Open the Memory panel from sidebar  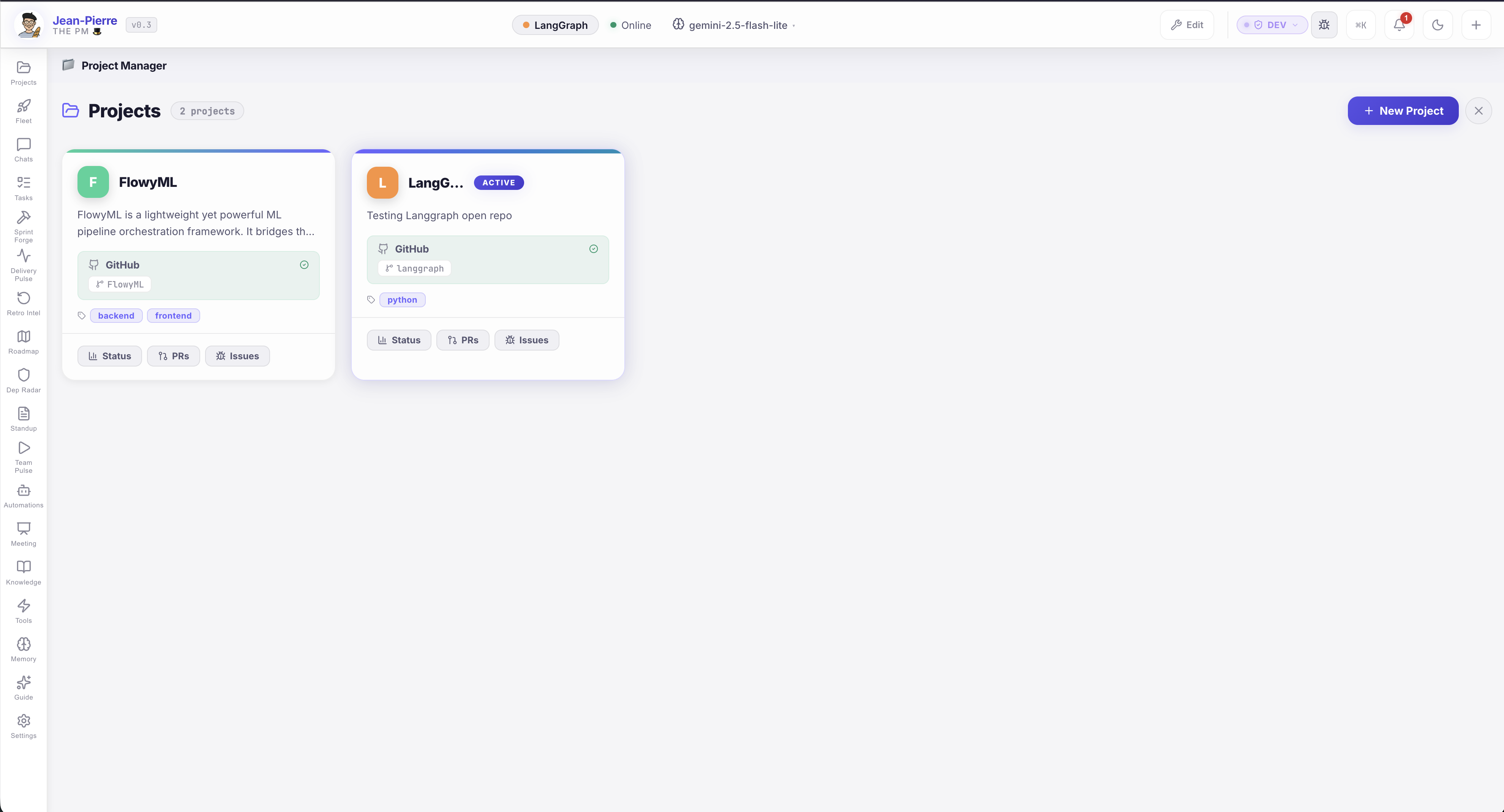23,649
